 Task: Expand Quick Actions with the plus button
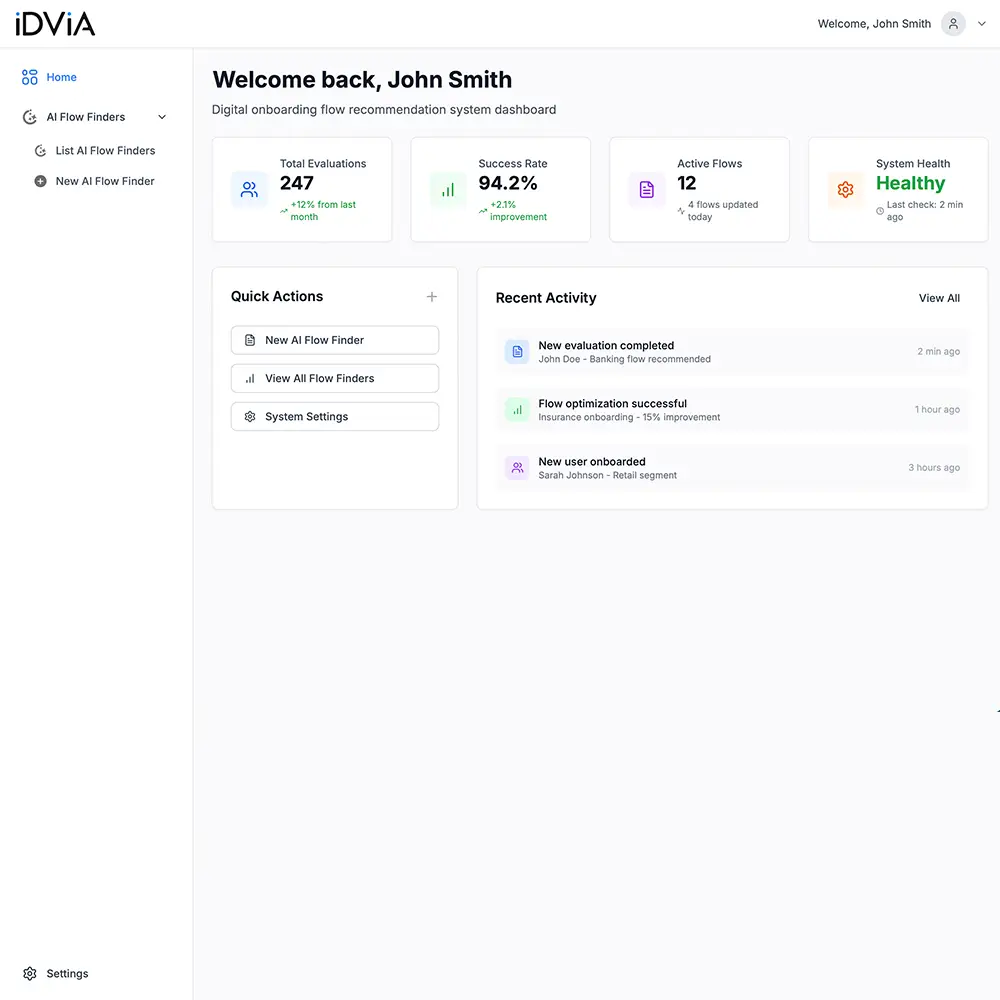pos(431,296)
